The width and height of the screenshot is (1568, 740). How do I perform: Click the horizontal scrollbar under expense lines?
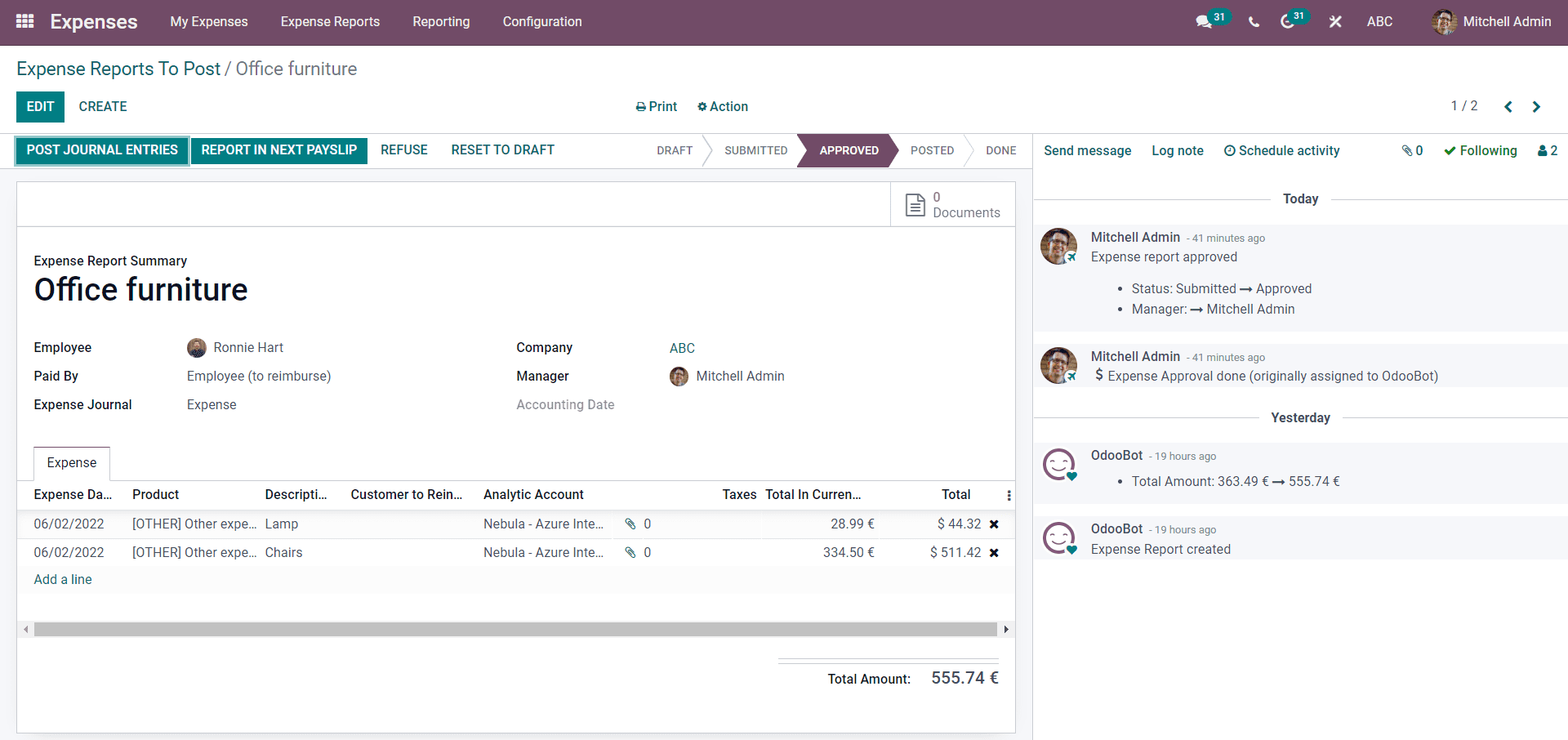[x=515, y=630]
